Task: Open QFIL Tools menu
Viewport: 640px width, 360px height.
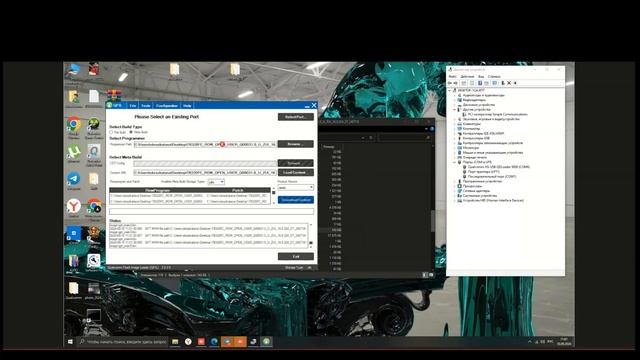Action: [146, 106]
